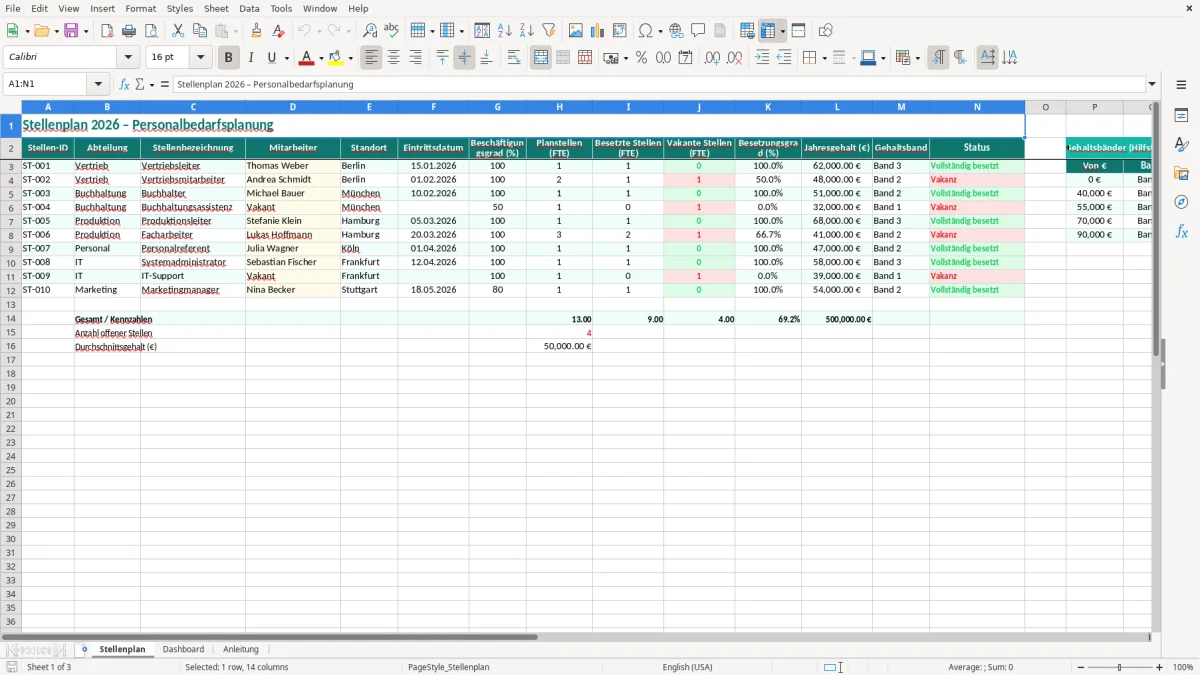The width and height of the screenshot is (1200, 675).
Task: Insert an image
Action: (x=576, y=31)
